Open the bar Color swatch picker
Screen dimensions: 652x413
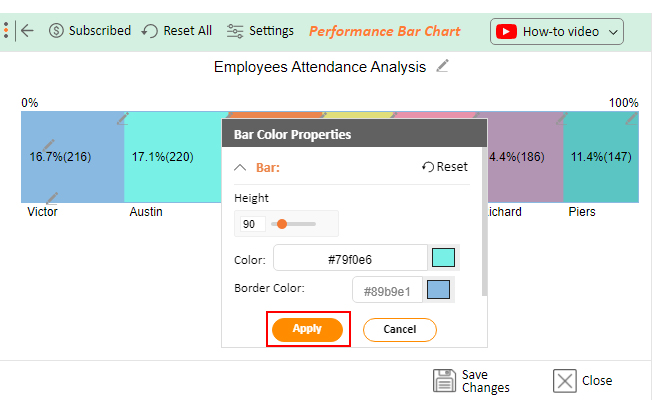[x=443, y=258]
